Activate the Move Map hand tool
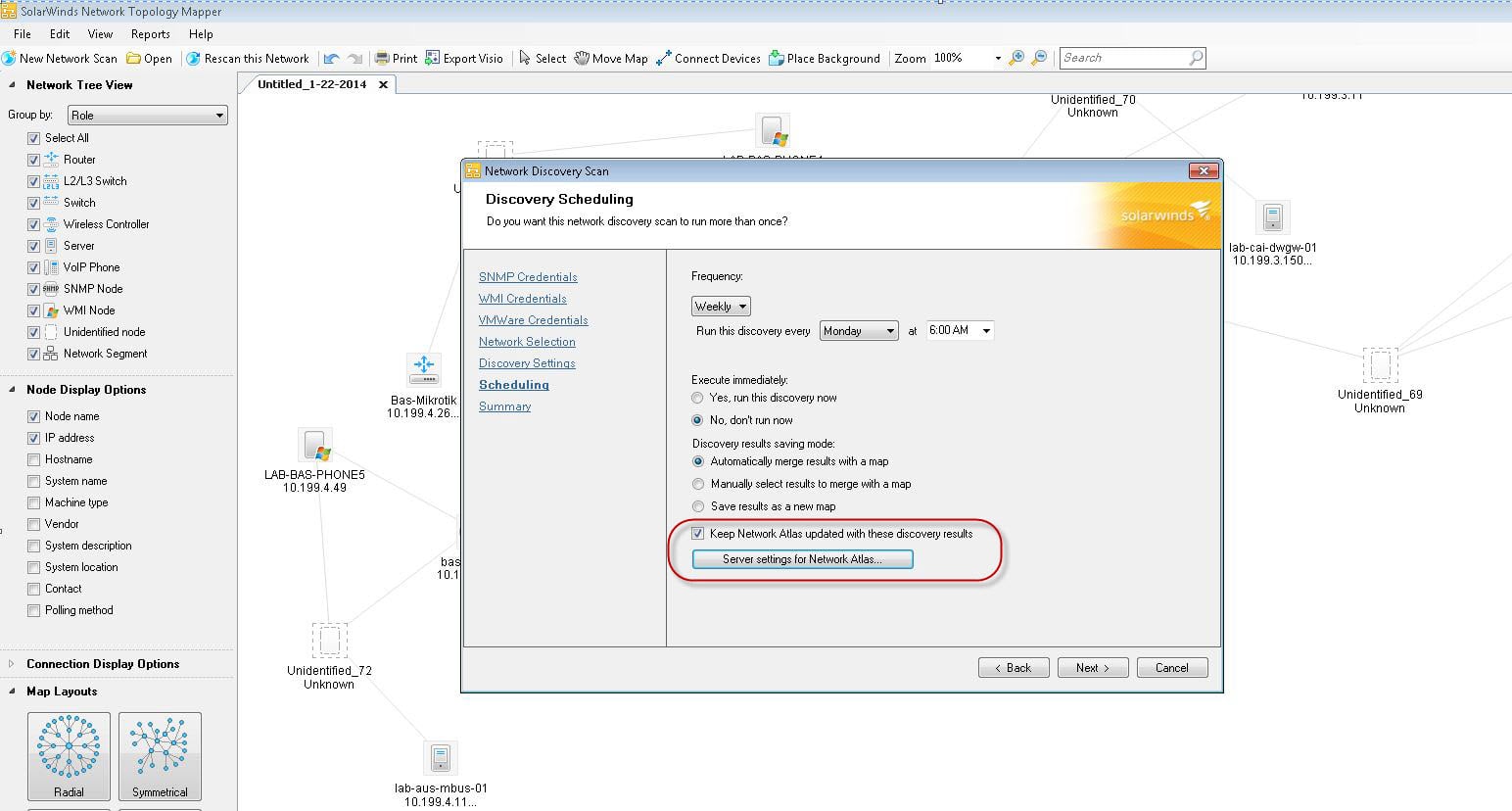The height and width of the screenshot is (811, 1512). click(611, 59)
